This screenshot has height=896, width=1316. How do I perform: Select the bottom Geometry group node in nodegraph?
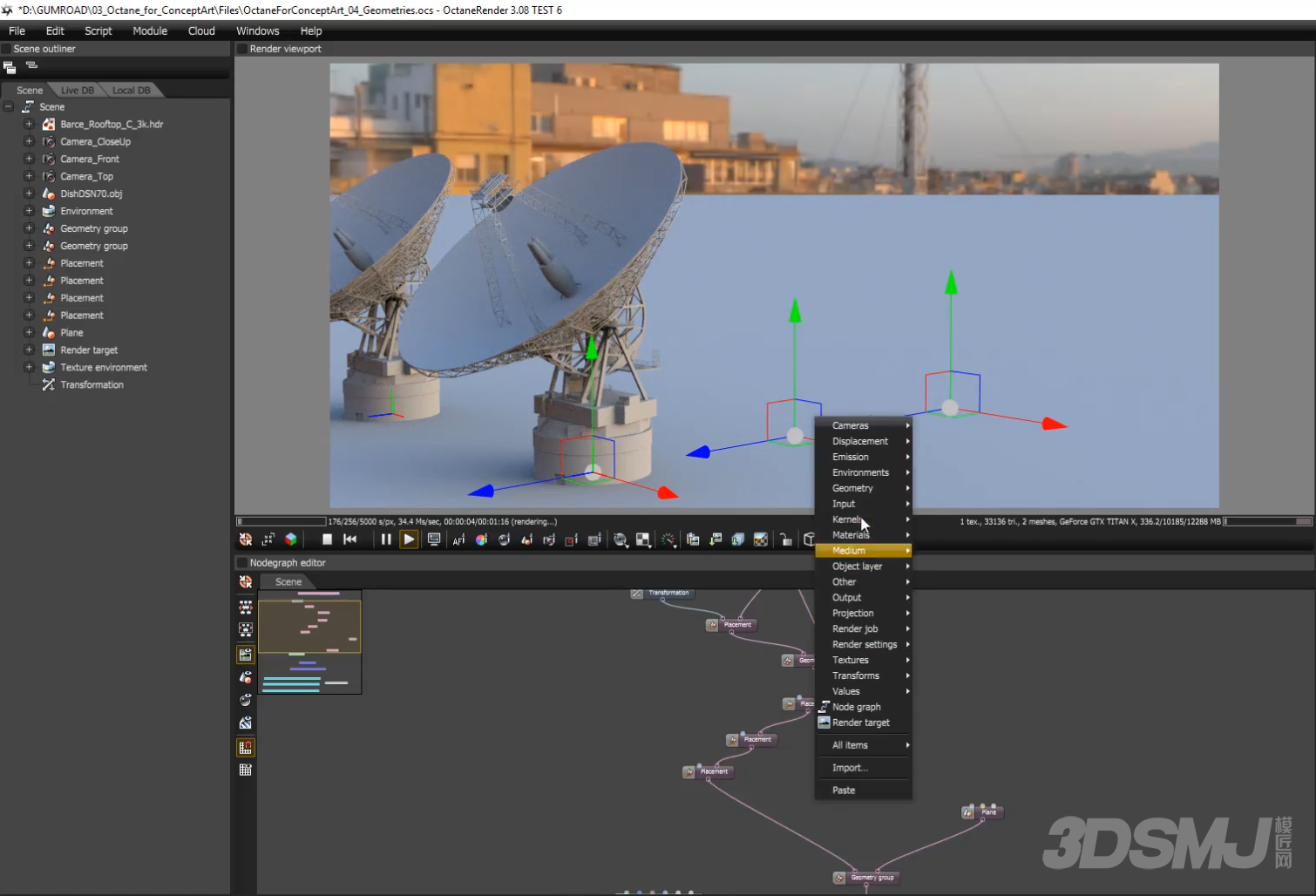[865, 878]
